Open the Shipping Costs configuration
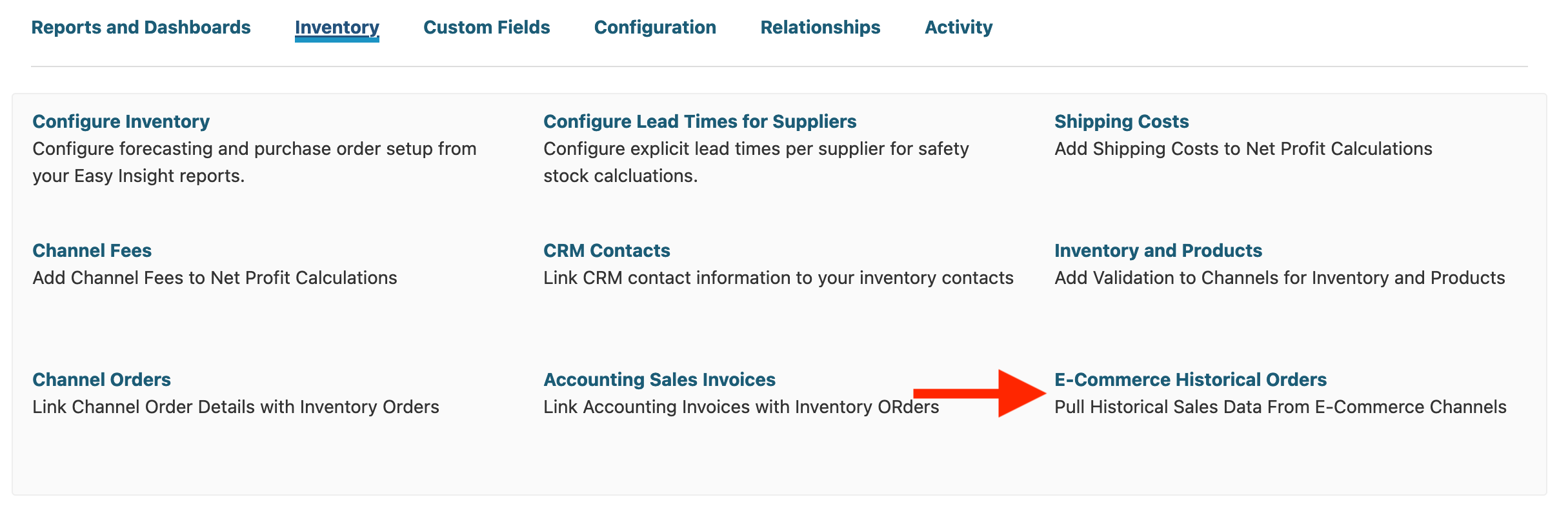Screen dimensions: 1568x506 pos(1121,121)
